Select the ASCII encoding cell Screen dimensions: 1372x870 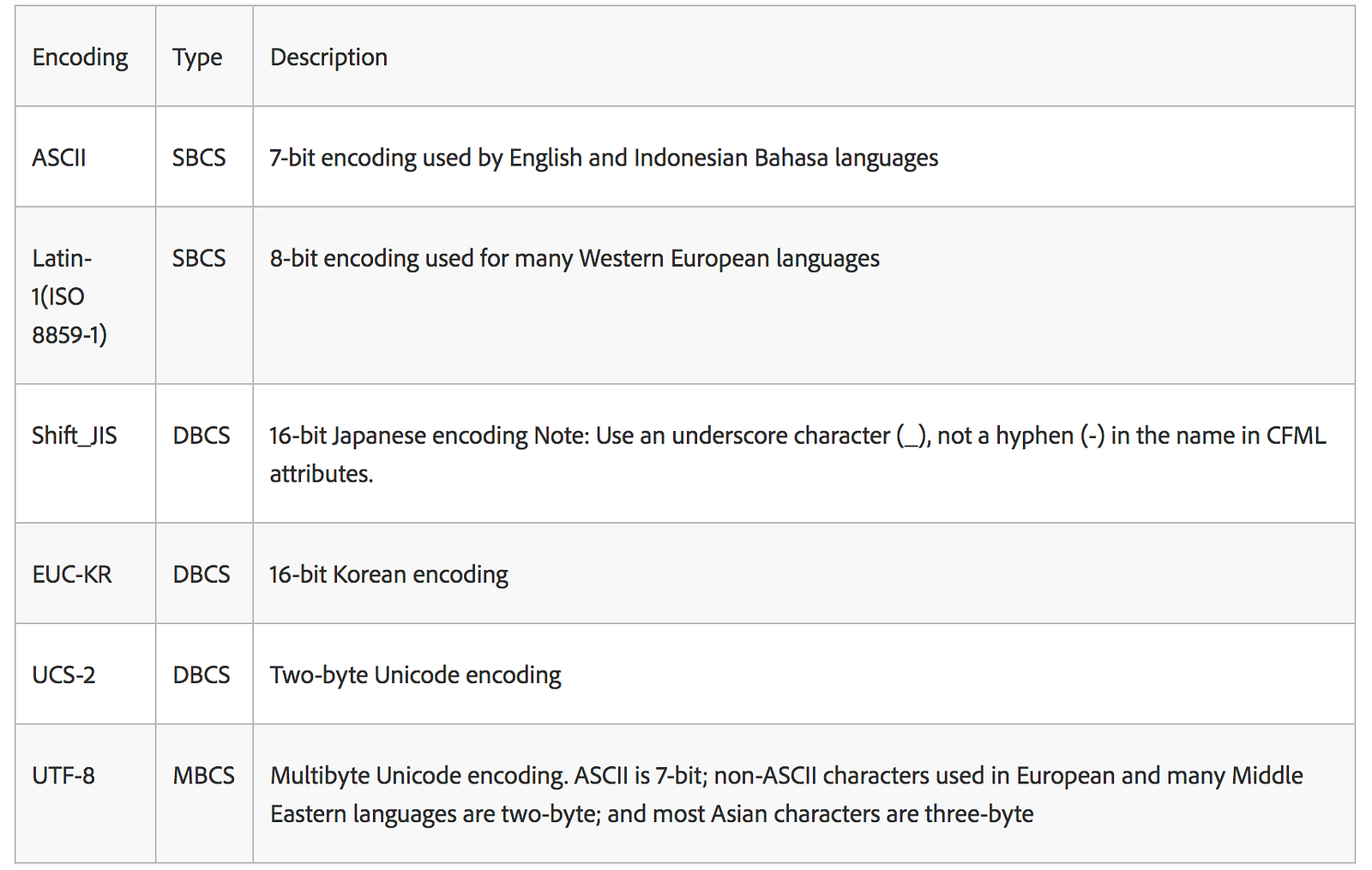[x=59, y=158]
